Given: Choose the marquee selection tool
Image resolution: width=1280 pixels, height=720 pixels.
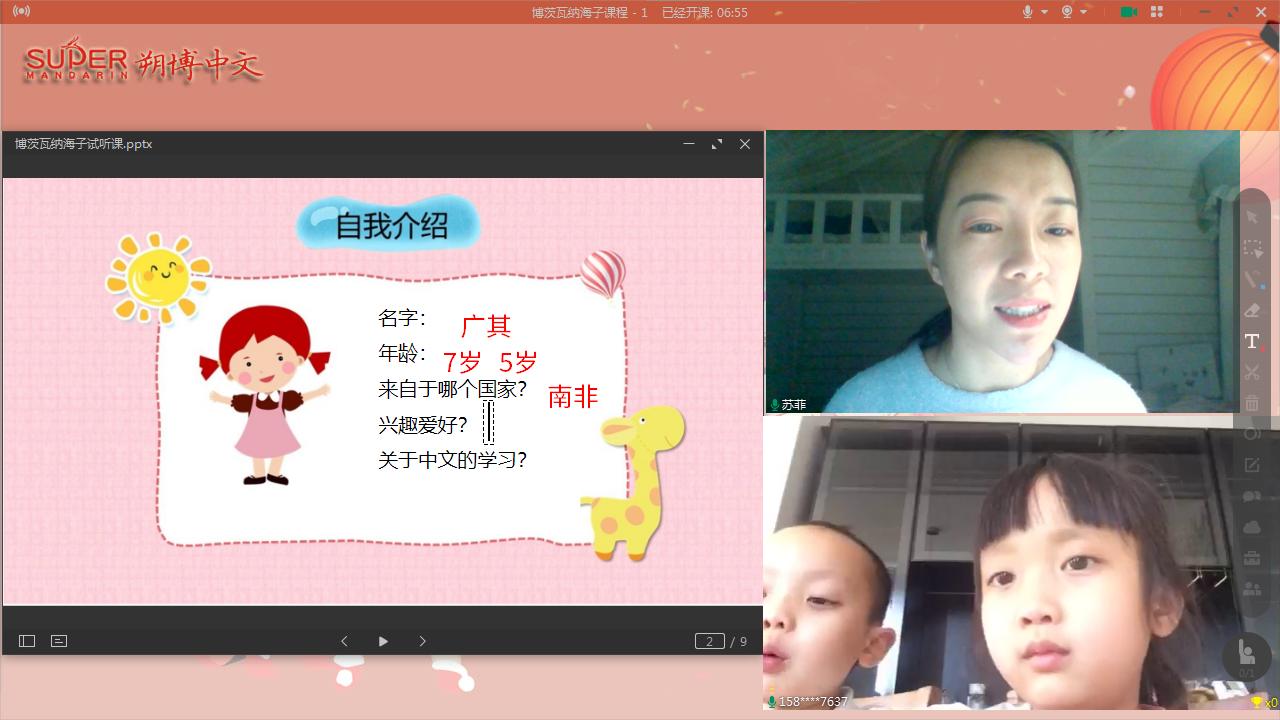Looking at the screenshot, I should (x=1252, y=248).
